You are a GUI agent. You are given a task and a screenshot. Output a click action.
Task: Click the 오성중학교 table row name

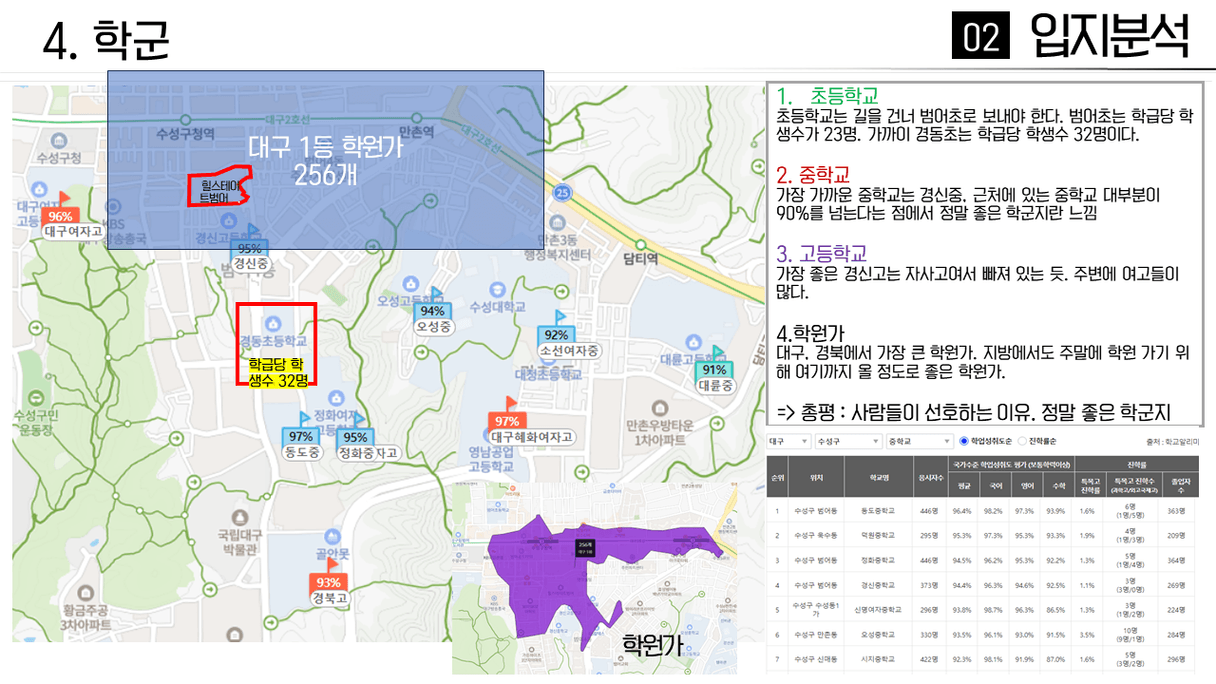[x=879, y=635]
